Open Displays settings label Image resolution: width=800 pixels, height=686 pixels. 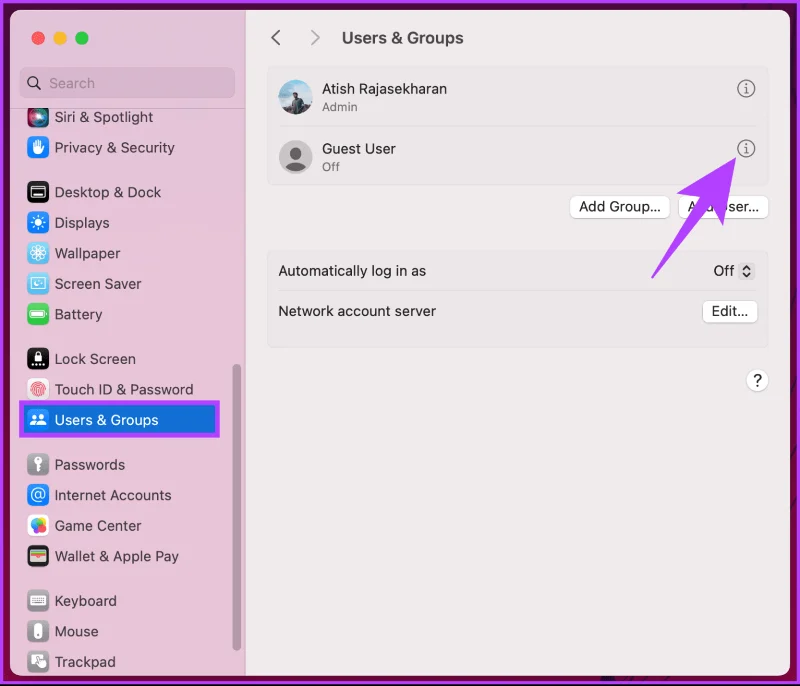[82, 223]
